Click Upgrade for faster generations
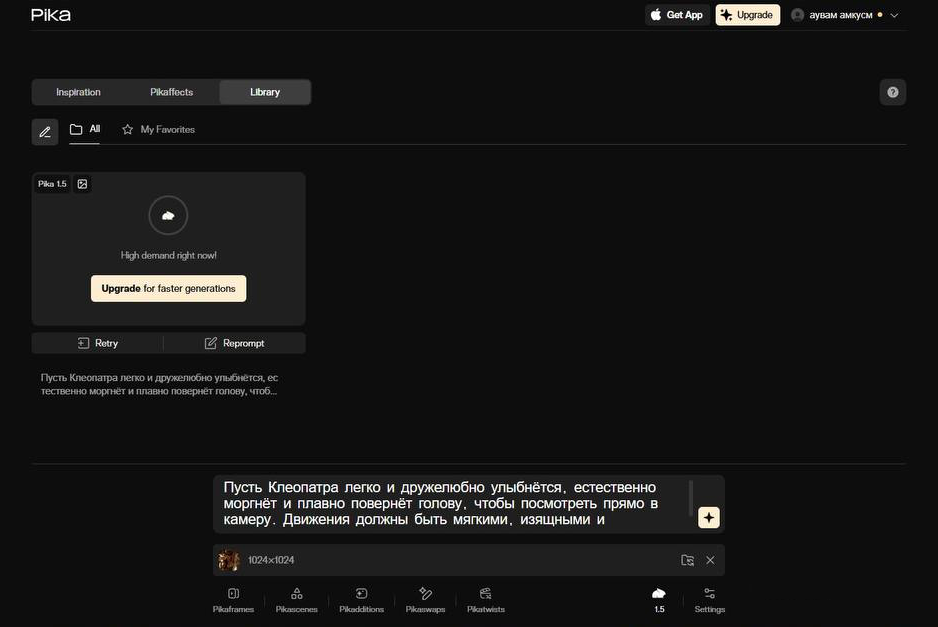This screenshot has width=938, height=627. coord(168,288)
